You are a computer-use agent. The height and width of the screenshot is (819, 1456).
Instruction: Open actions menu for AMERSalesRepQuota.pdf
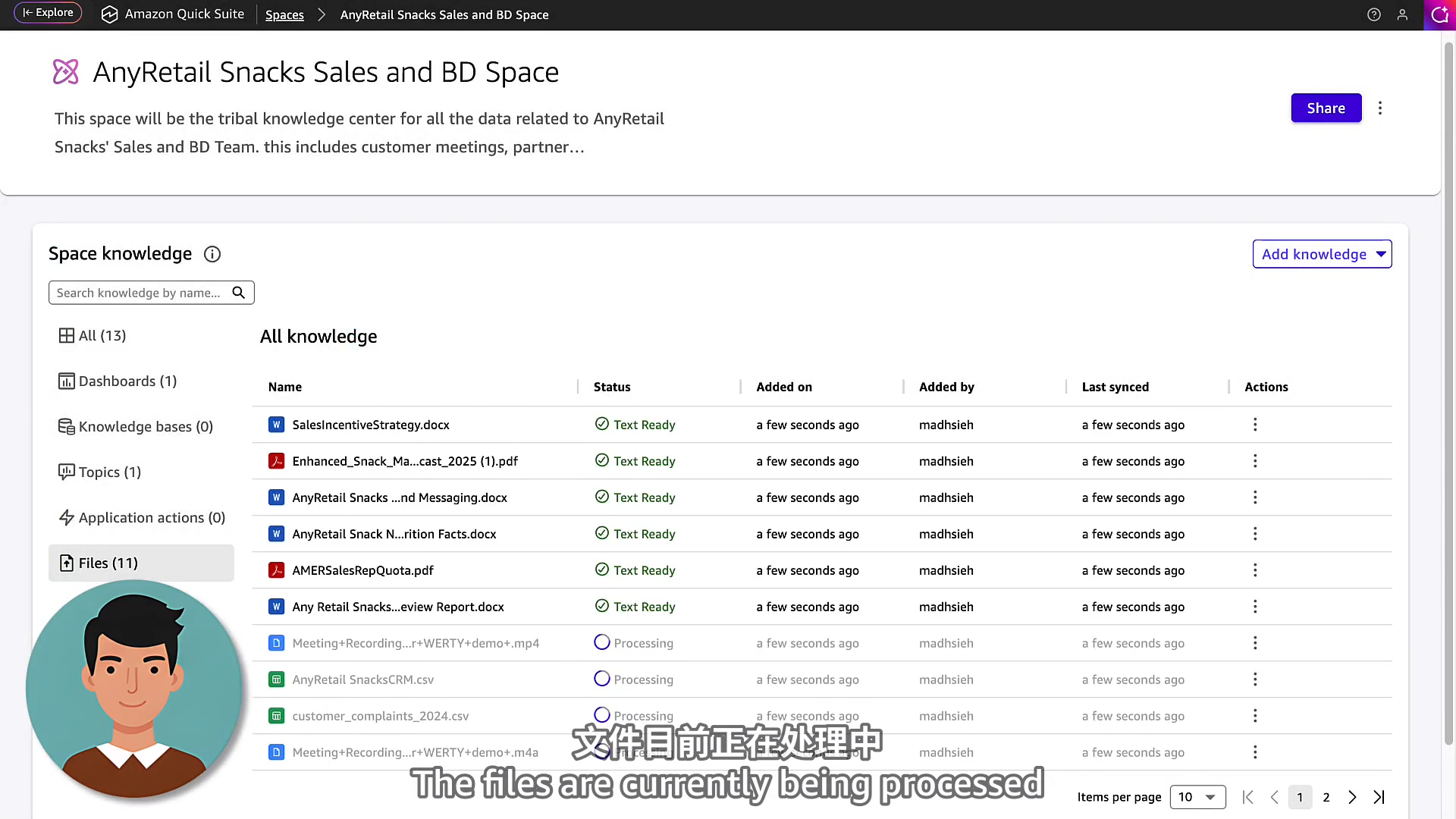point(1255,570)
